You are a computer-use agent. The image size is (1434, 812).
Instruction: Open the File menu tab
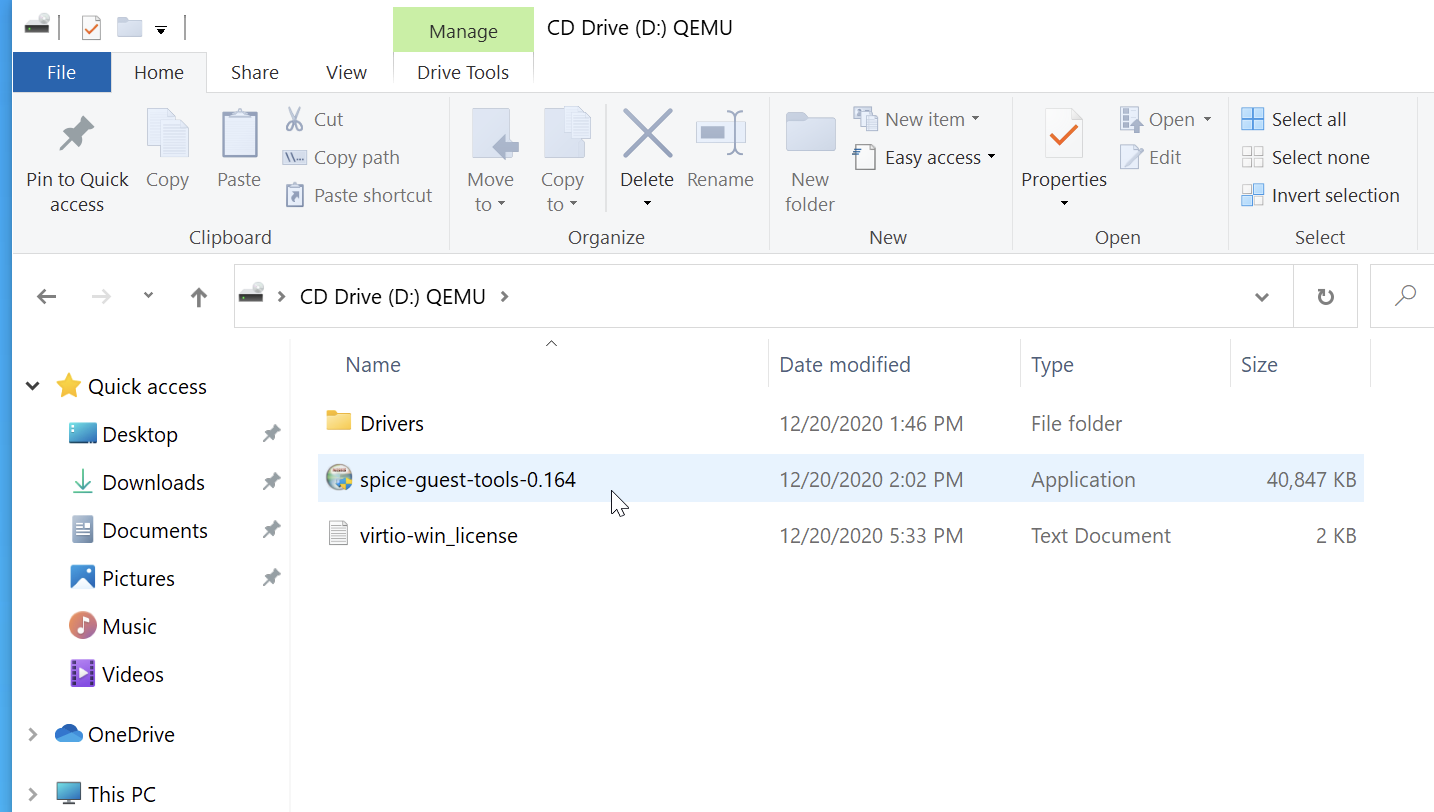tap(61, 73)
